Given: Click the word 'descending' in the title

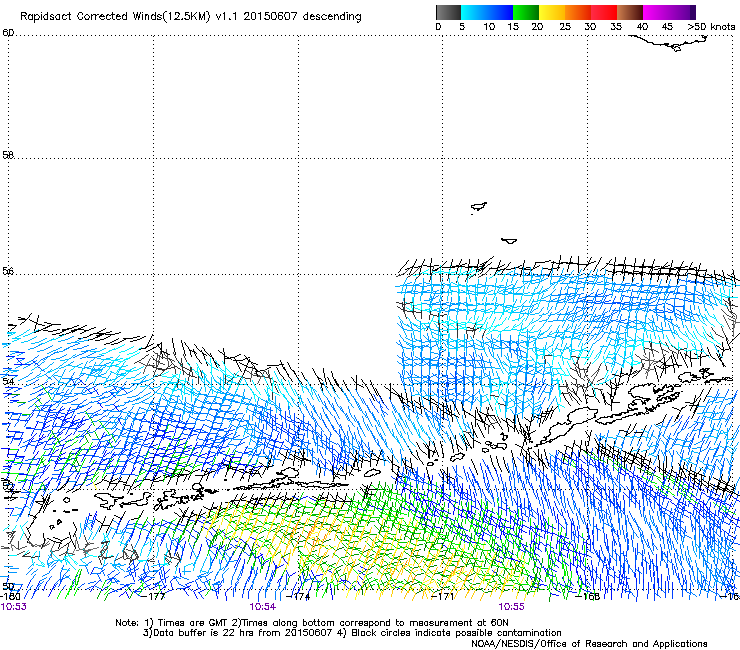Looking at the screenshot, I should (x=332, y=16).
